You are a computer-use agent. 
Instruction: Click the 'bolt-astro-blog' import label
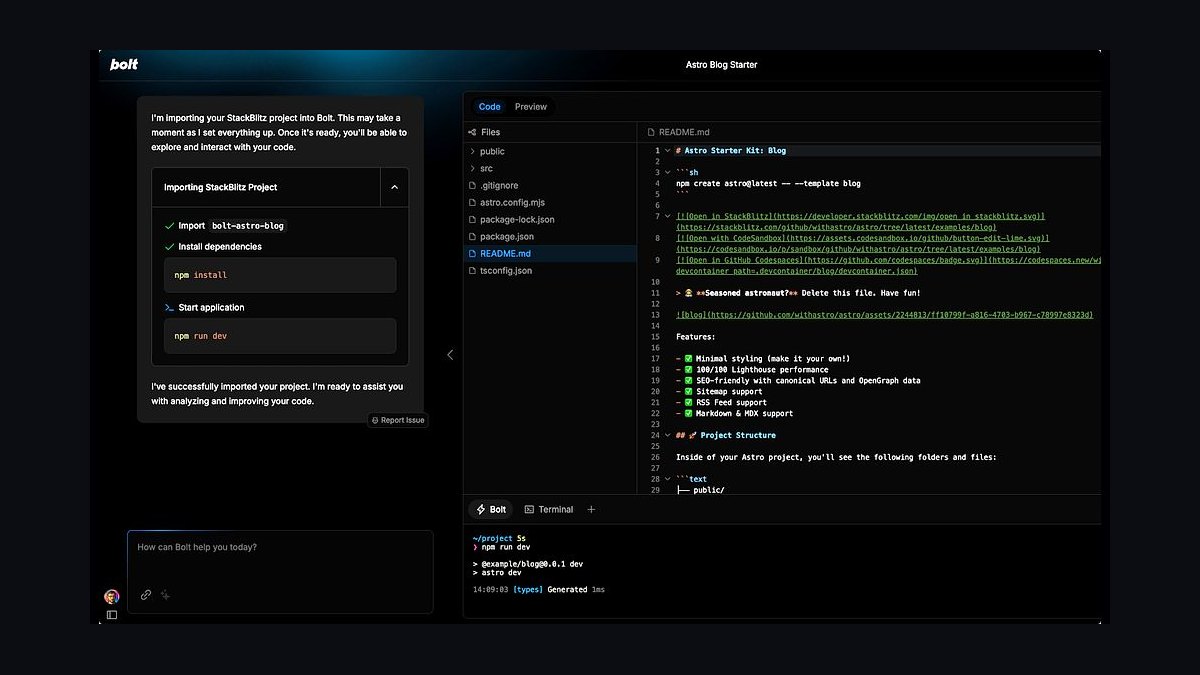(249, 226)
